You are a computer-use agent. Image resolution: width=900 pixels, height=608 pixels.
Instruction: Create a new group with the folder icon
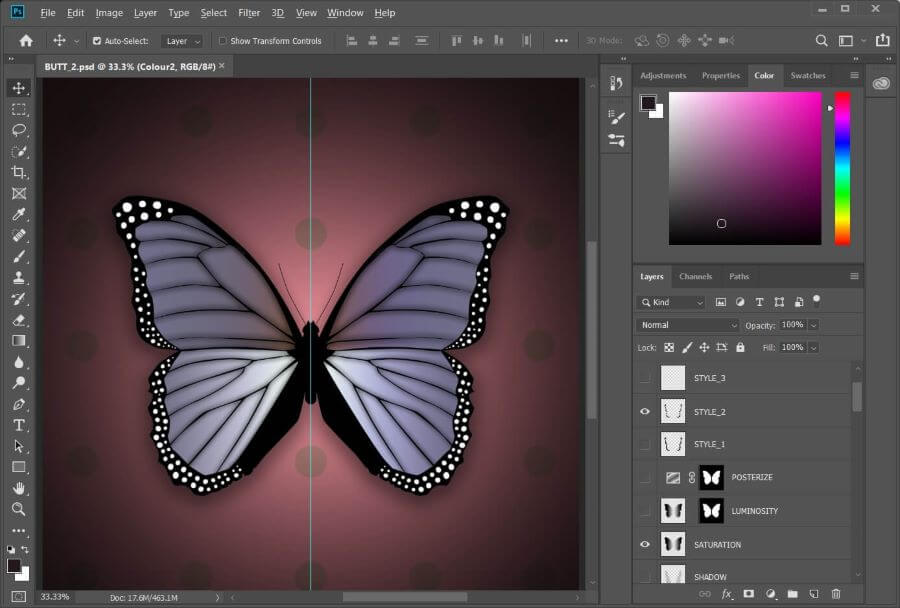pos(792,594)
